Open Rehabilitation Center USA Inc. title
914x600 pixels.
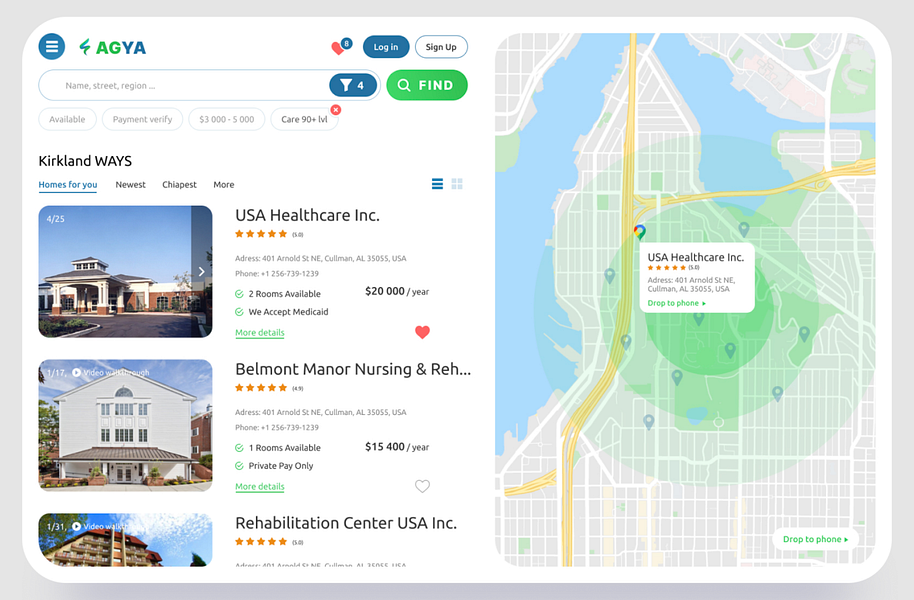(x=346, y=523)
